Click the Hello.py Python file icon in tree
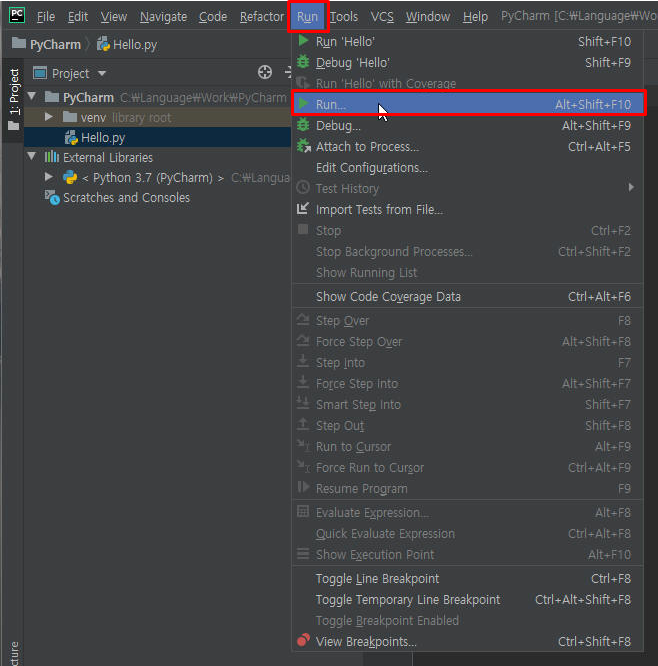Screen dimensions: 658x666 (x=71, y=138)
